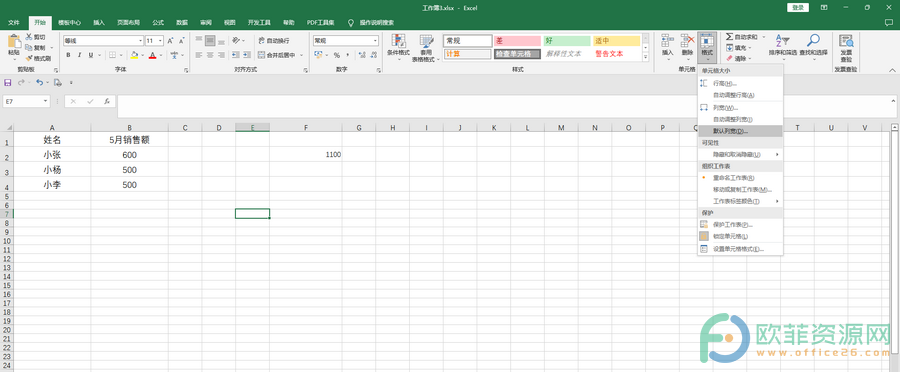Click the Cut scissors icon
900x372 pixels.
[29, 37]
